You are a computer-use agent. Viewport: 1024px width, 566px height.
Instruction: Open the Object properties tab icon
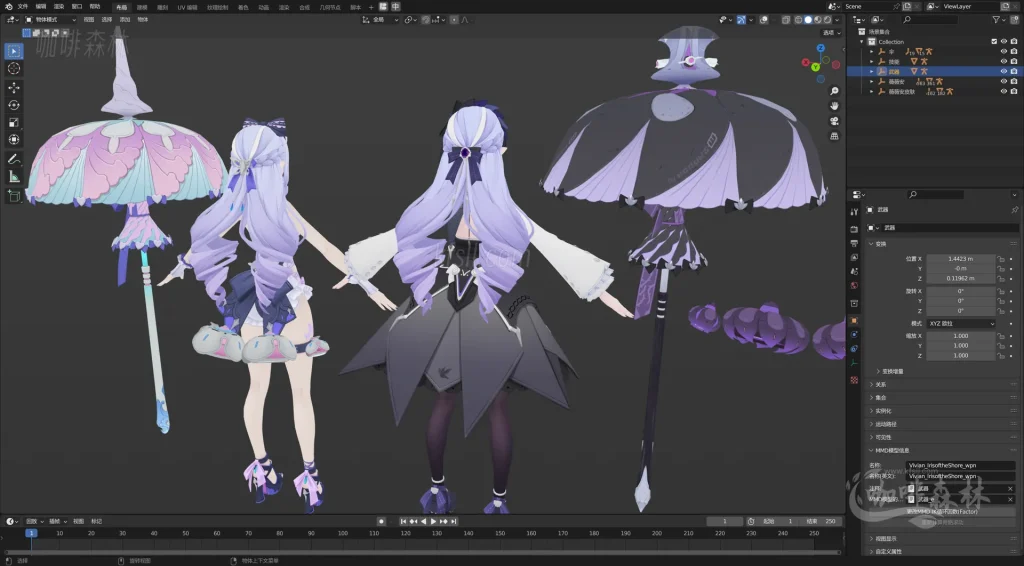click(854, 321)
